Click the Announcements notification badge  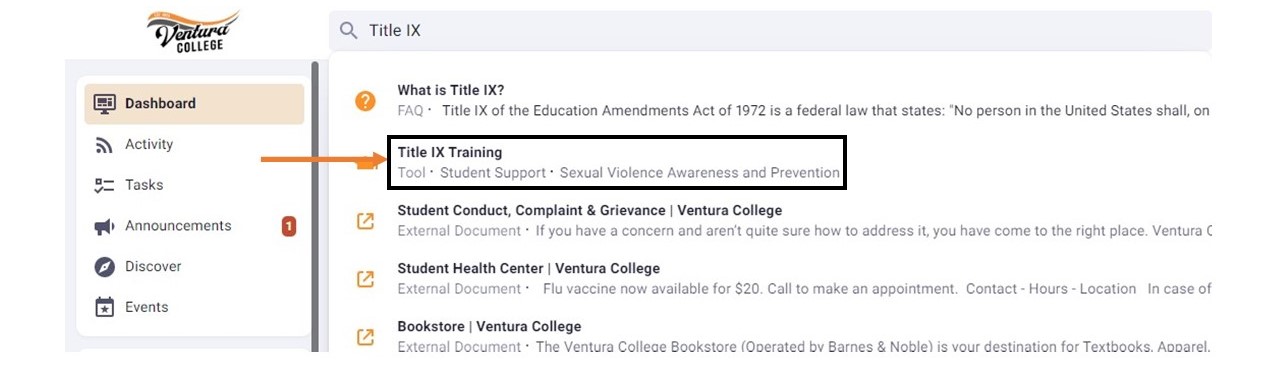(289, 227)
